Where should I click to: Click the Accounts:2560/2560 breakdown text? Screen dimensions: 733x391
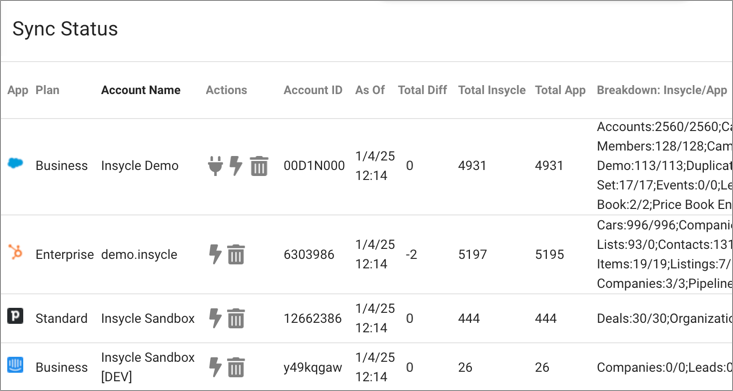(658, 127)
